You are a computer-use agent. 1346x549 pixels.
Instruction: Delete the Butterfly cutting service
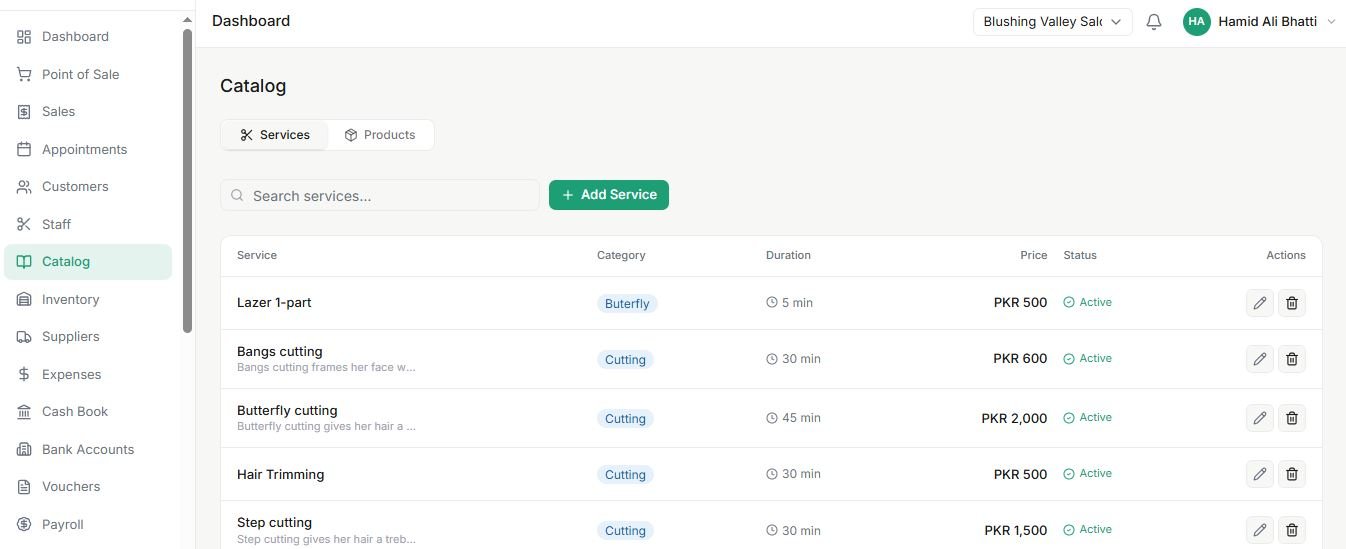(1292, 418)
